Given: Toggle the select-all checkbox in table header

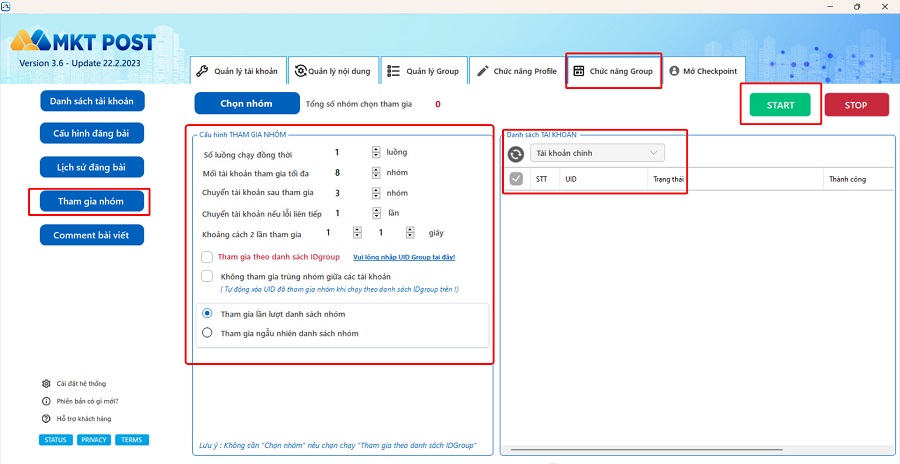Looking at the screenshot, I should pos(516,179).
